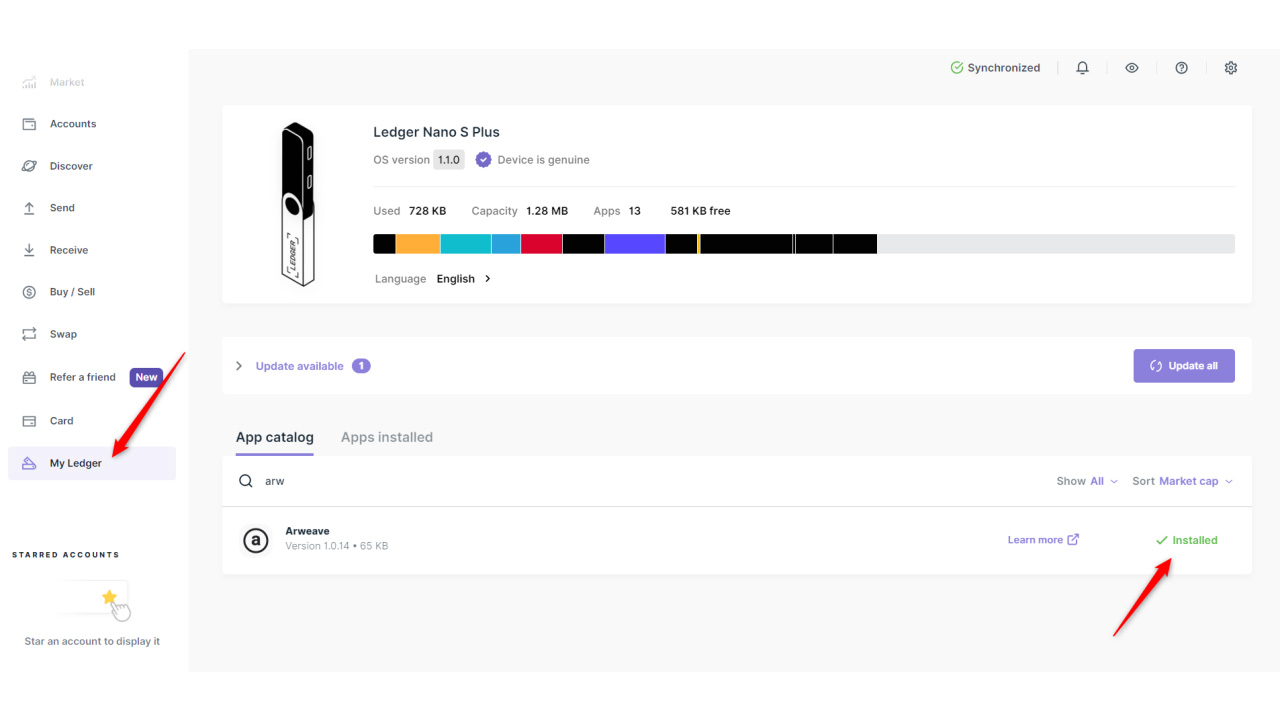Image resolution: width=1280 pixels, height=720 pixels.
Task: Click the update count badge "1"
Action: [x=361, y=366]
